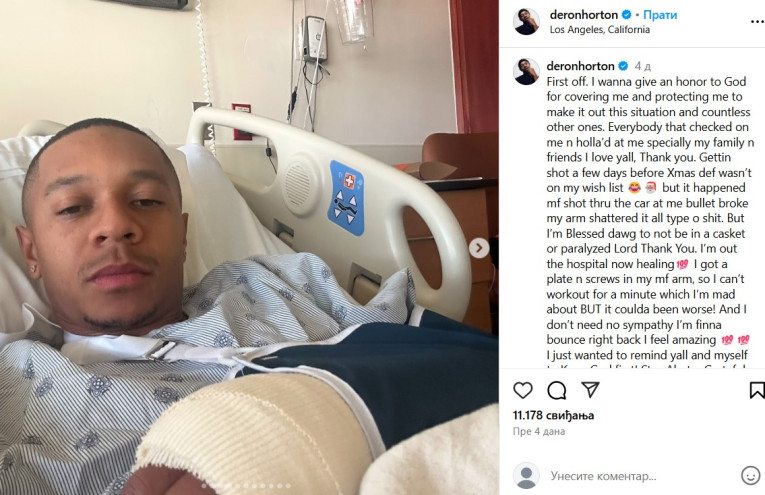
Task: Open deronhorton username in post header
Action: 584,15
